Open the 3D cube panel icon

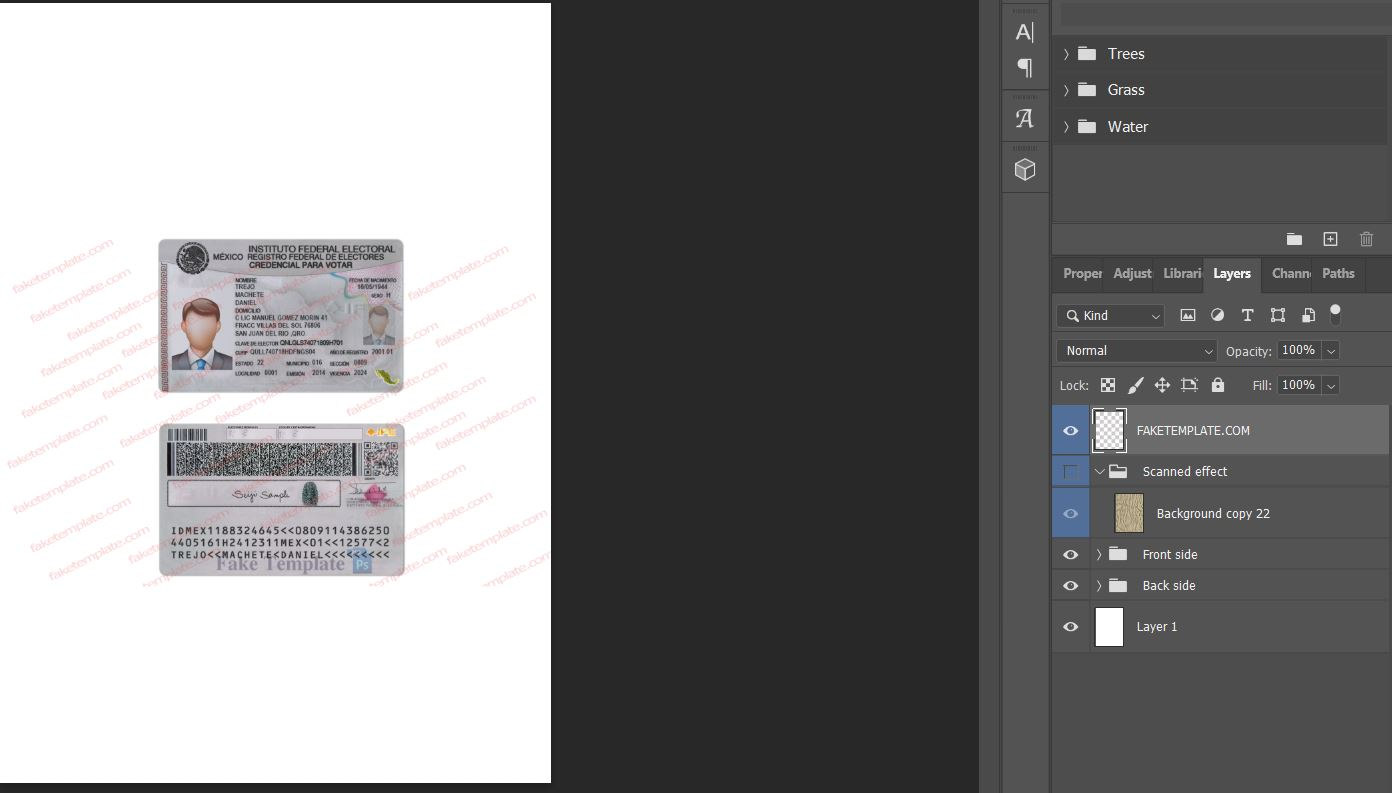pos(1025,170)
